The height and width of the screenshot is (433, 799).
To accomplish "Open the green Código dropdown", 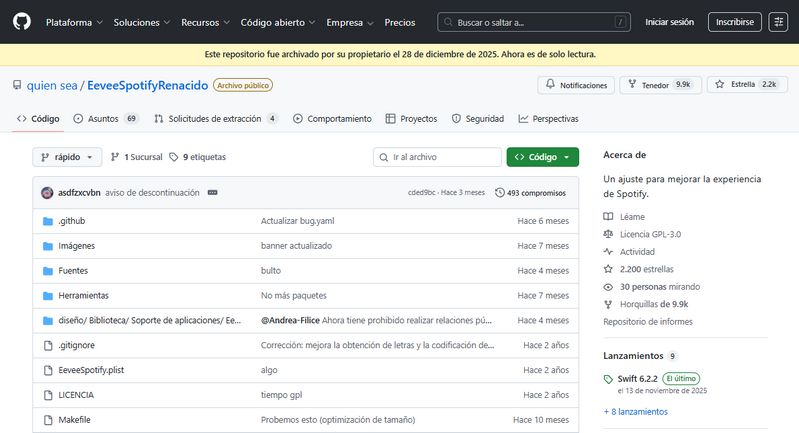I will (542, 157).
